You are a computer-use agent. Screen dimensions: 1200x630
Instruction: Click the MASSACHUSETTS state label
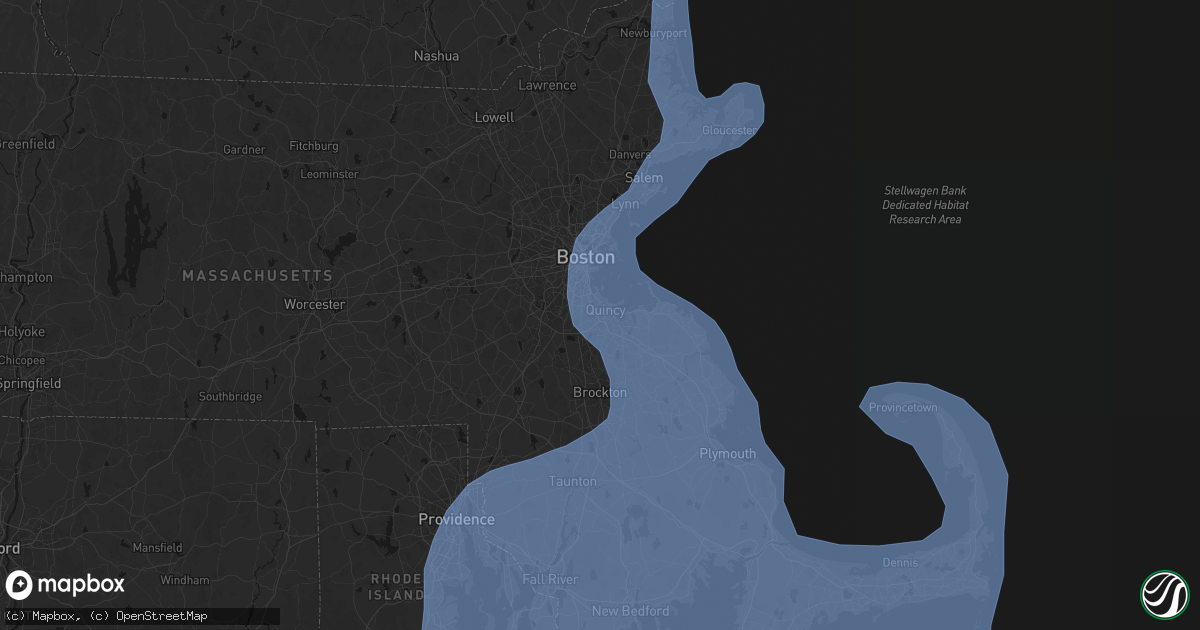click(257, 275)
